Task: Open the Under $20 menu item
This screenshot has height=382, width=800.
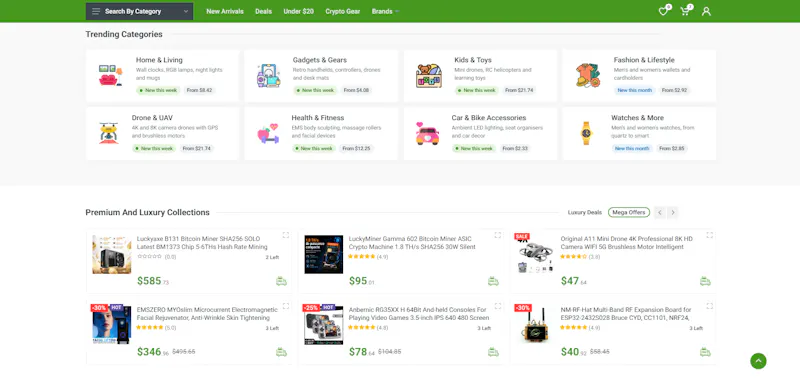Action: click(298, 11)
